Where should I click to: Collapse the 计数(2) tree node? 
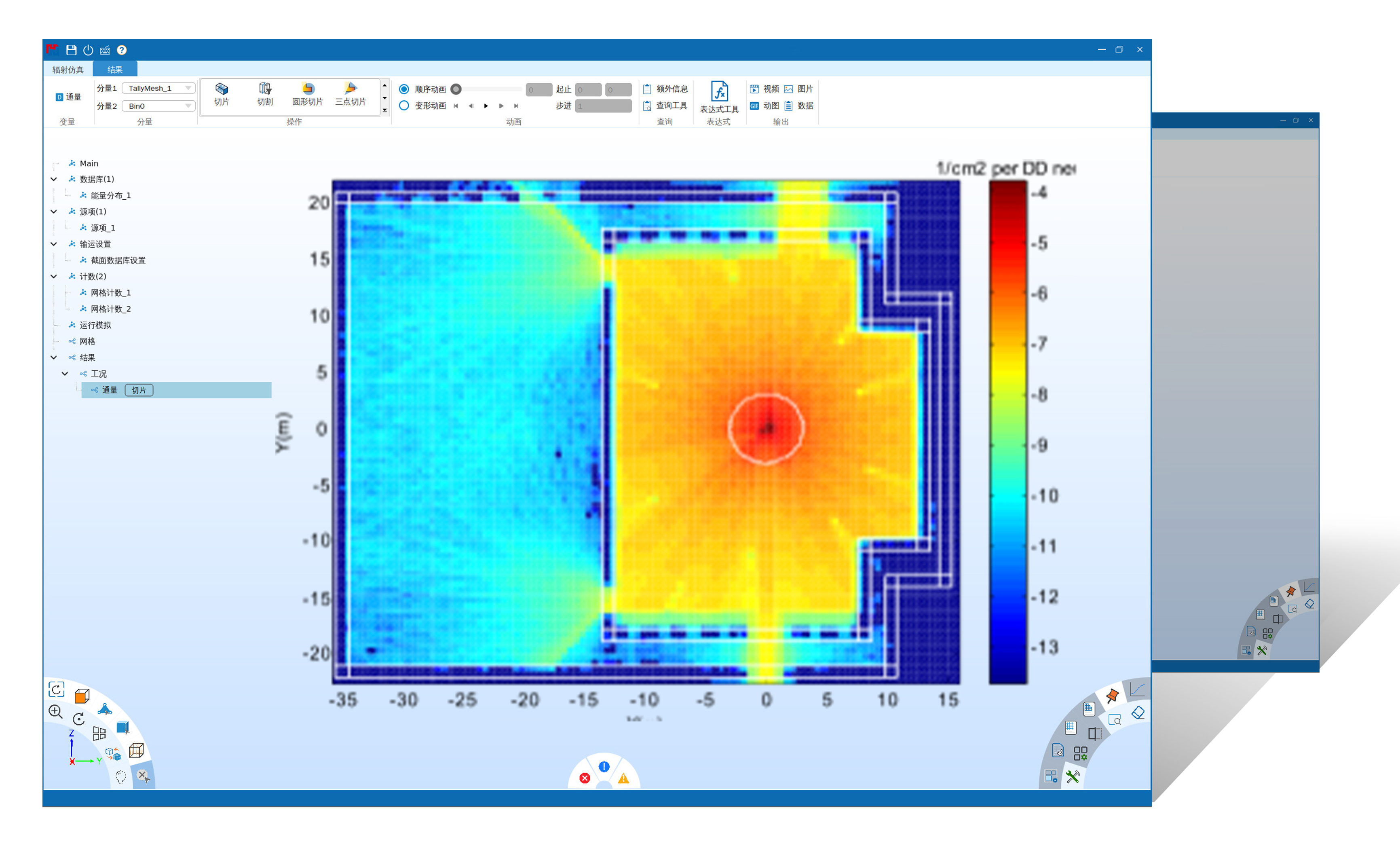(x=54, y=276)
